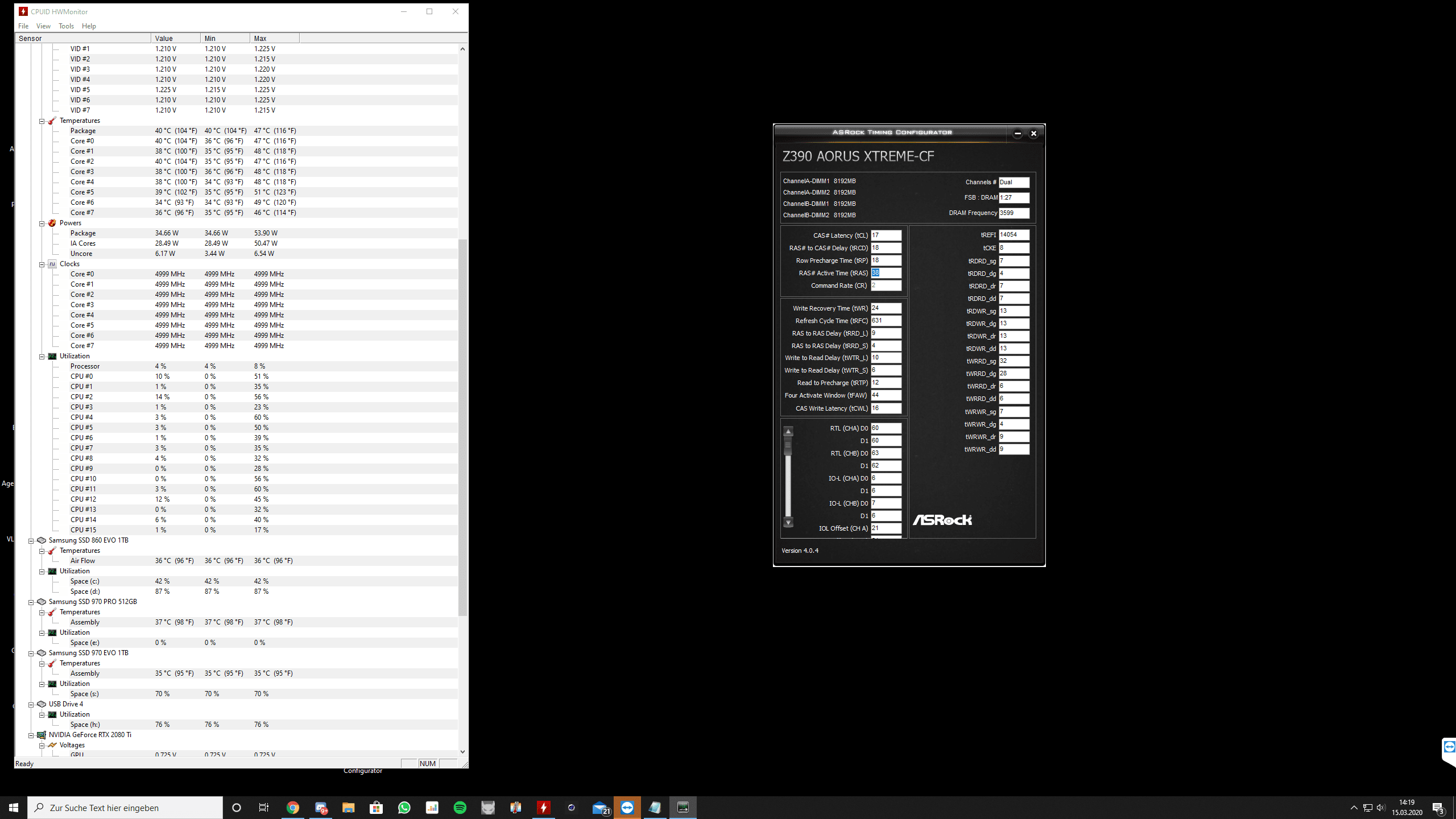
Task: Click the HWMonitor scroll down arrow
Action: (462, 751)
